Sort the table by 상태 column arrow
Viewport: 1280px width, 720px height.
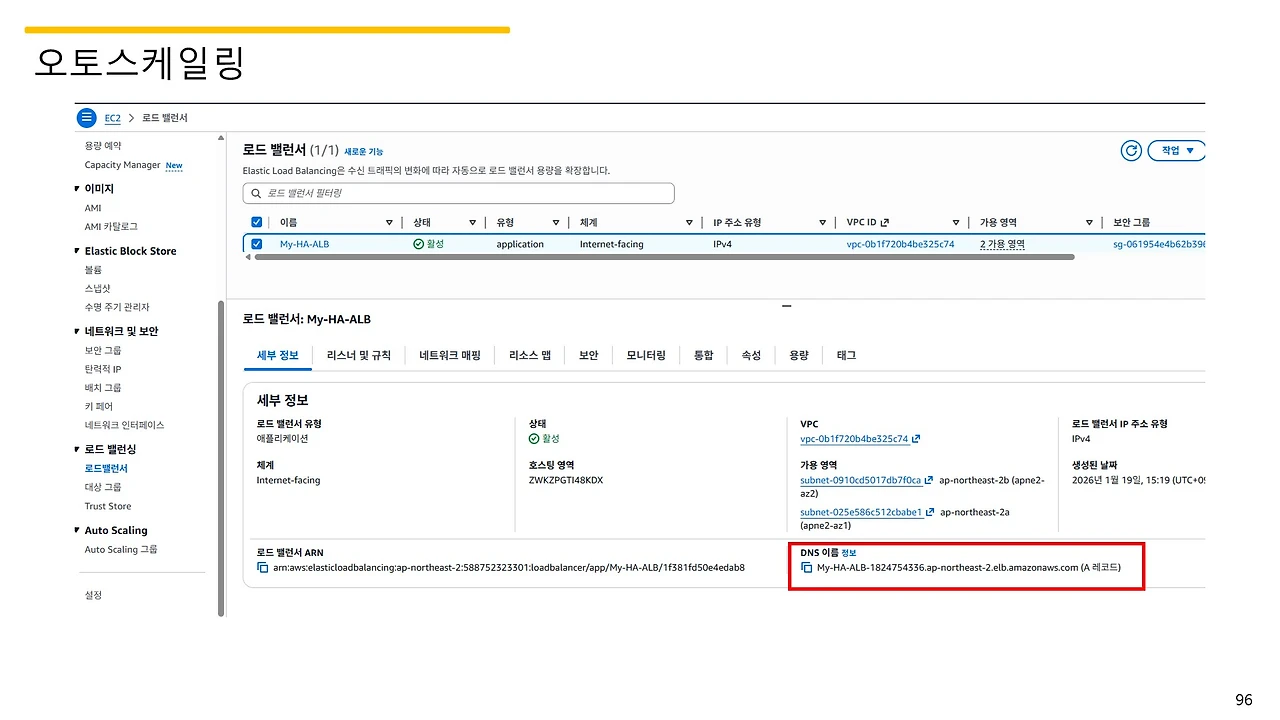473,223
